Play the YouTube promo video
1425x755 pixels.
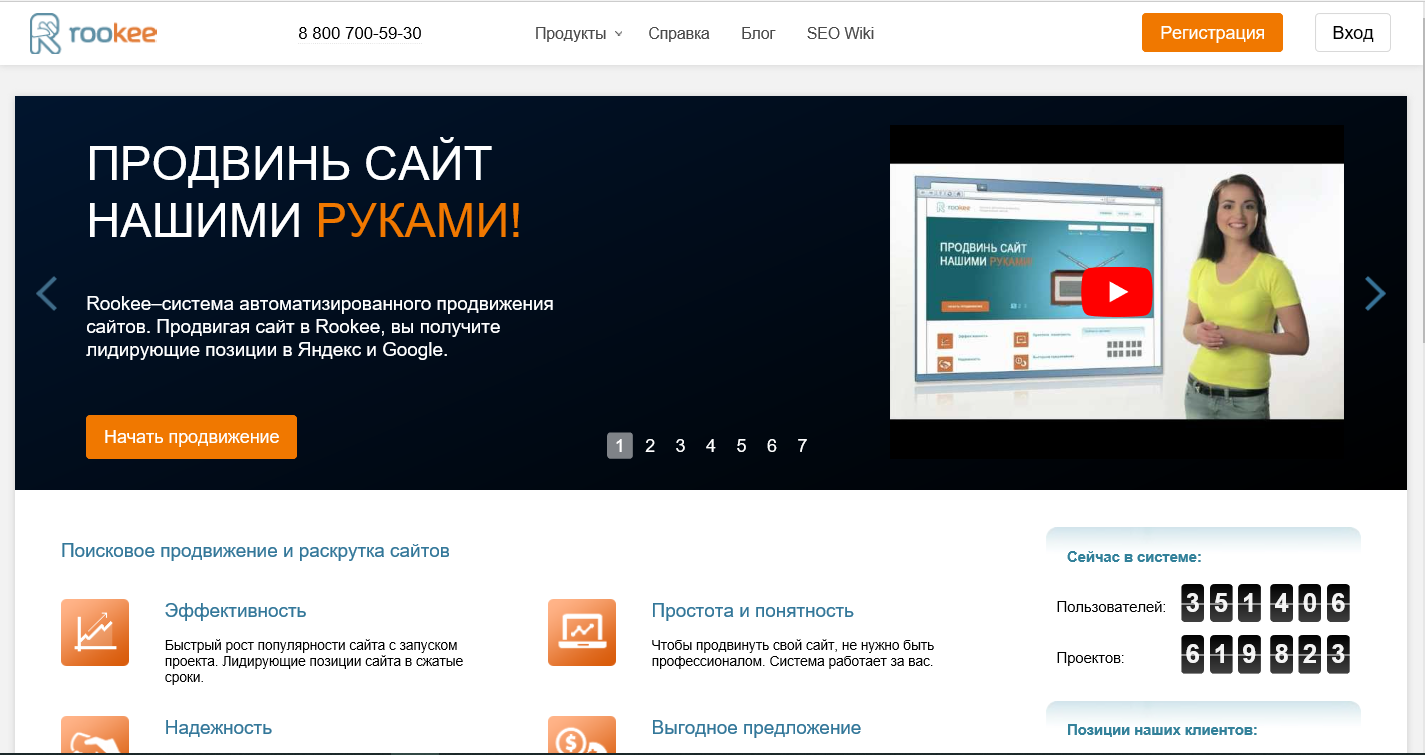coord(1117,292)
